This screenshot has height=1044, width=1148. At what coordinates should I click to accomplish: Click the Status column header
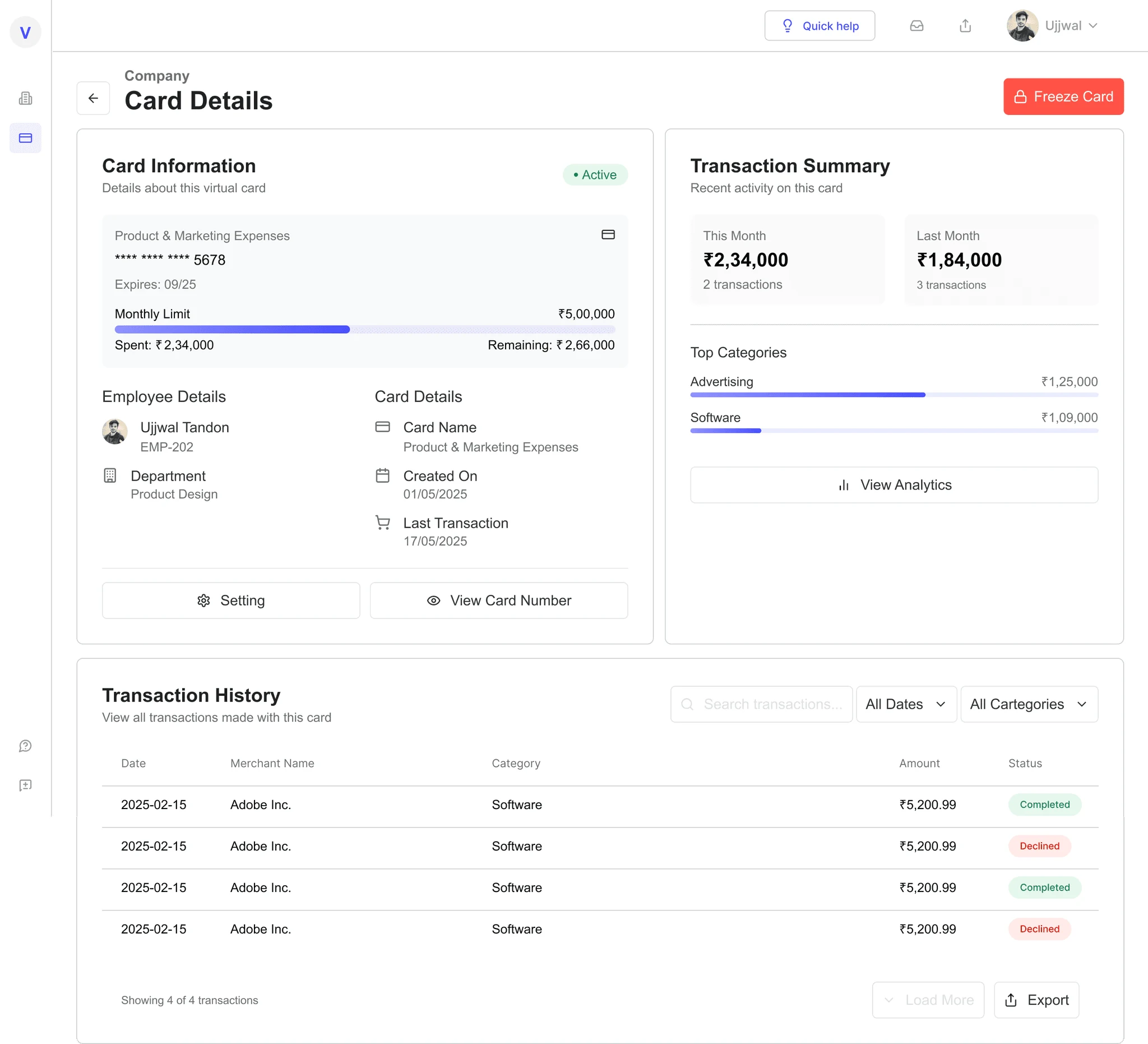pos(1025,763)
